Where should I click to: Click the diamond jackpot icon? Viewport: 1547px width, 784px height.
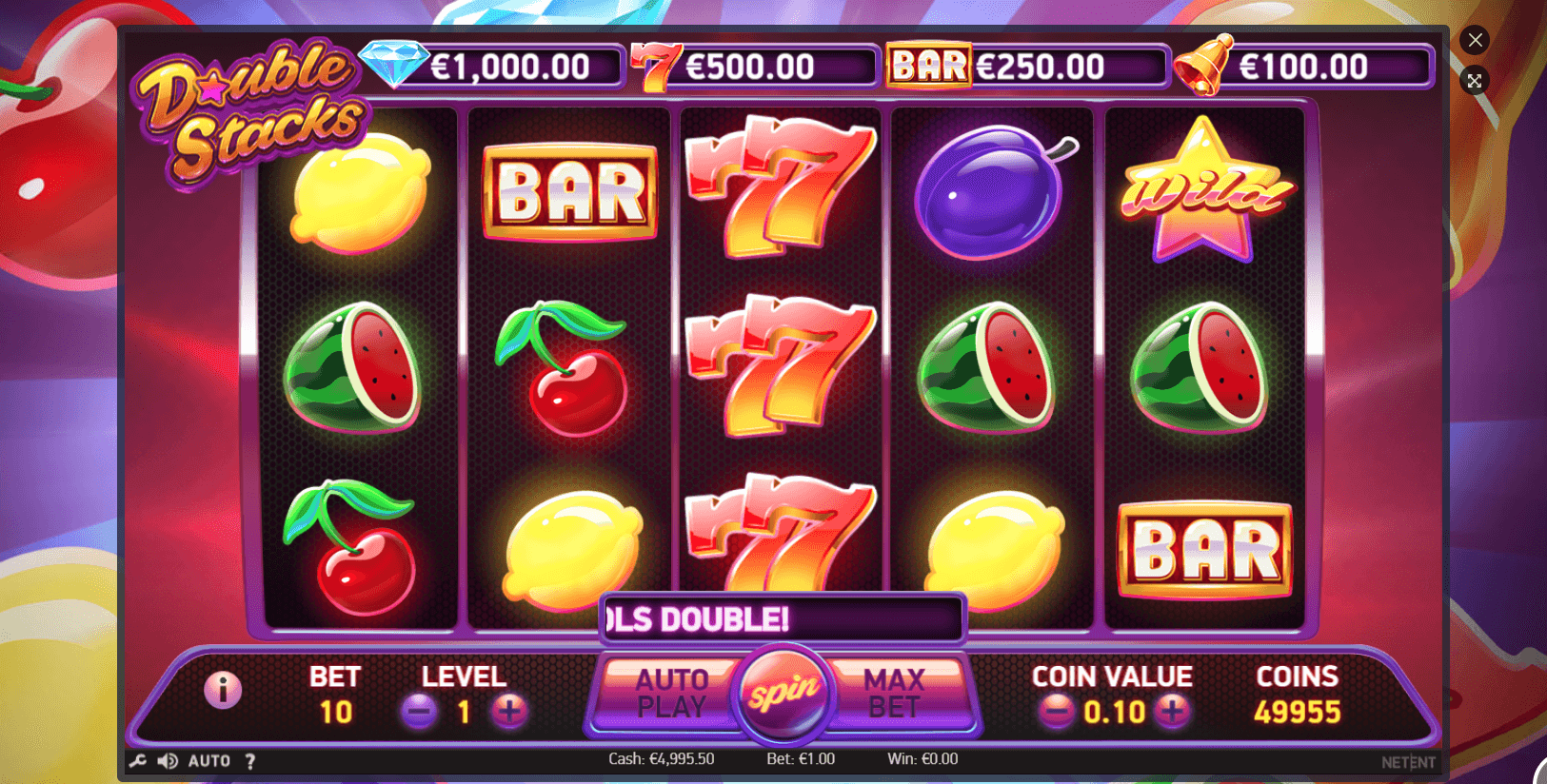393,64
